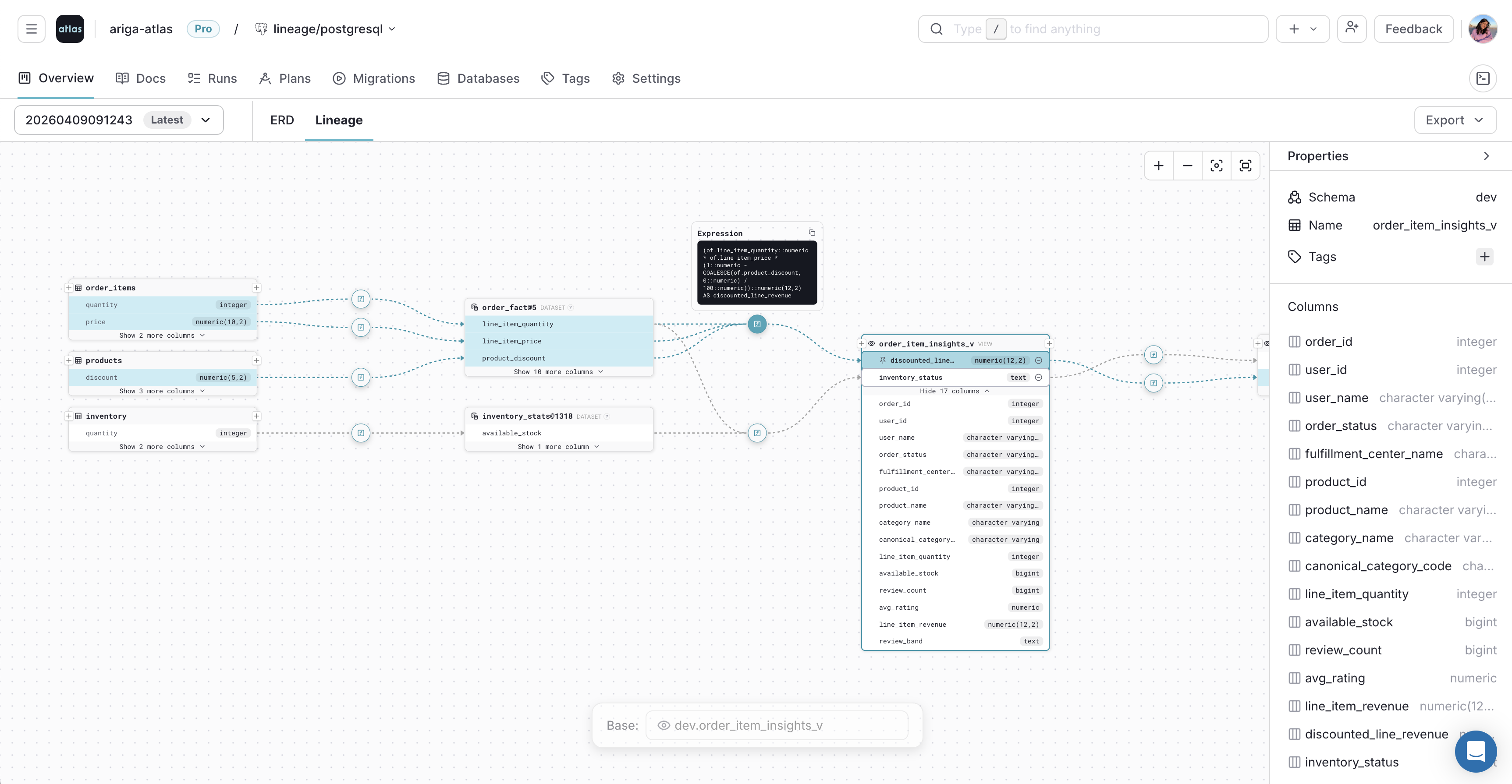Unpin the discounted_line column
The image size is (1512, 784).
coord(882,360)
